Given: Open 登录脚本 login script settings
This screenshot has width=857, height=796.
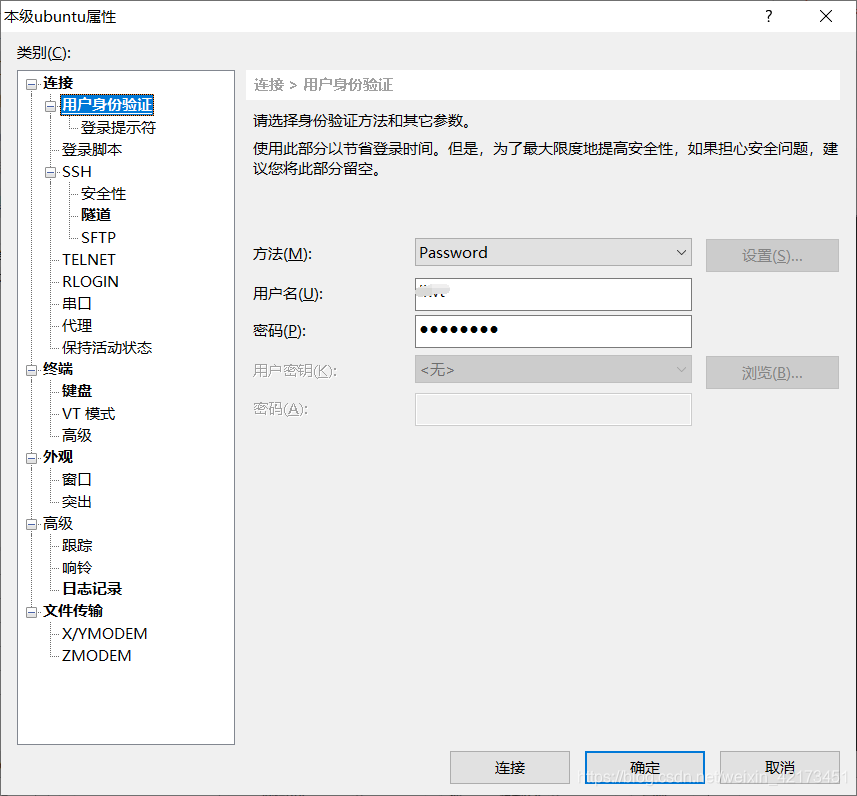Looking at the screenshot, I should [x=94, y=149].
